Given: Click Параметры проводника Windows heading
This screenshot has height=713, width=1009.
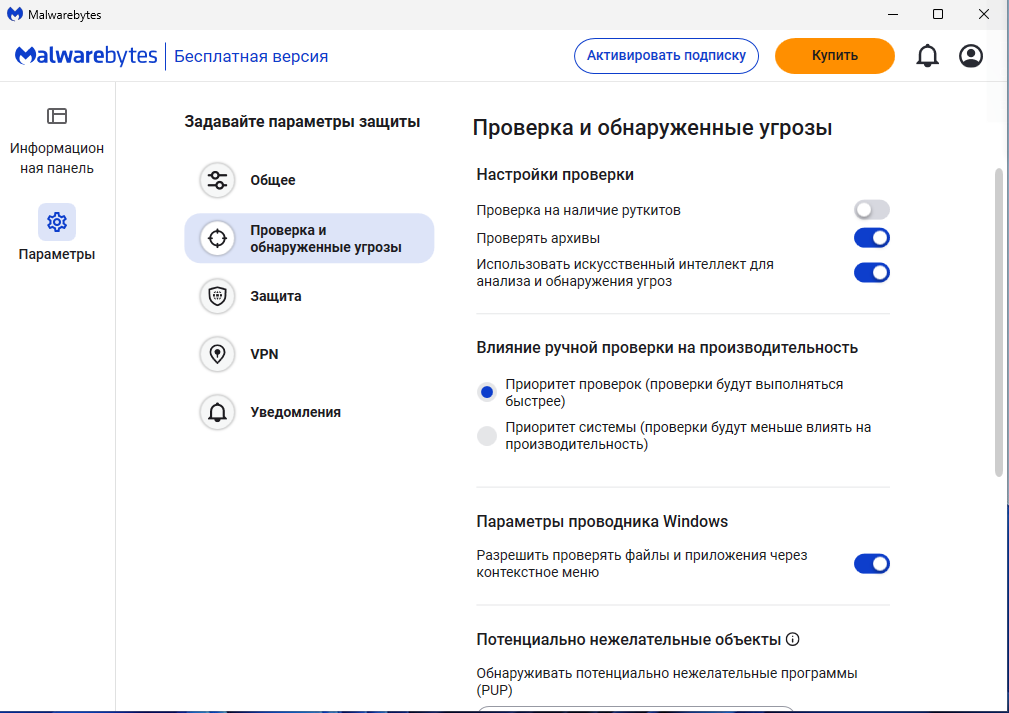Looking at the screenshot, I should [602, 521].
